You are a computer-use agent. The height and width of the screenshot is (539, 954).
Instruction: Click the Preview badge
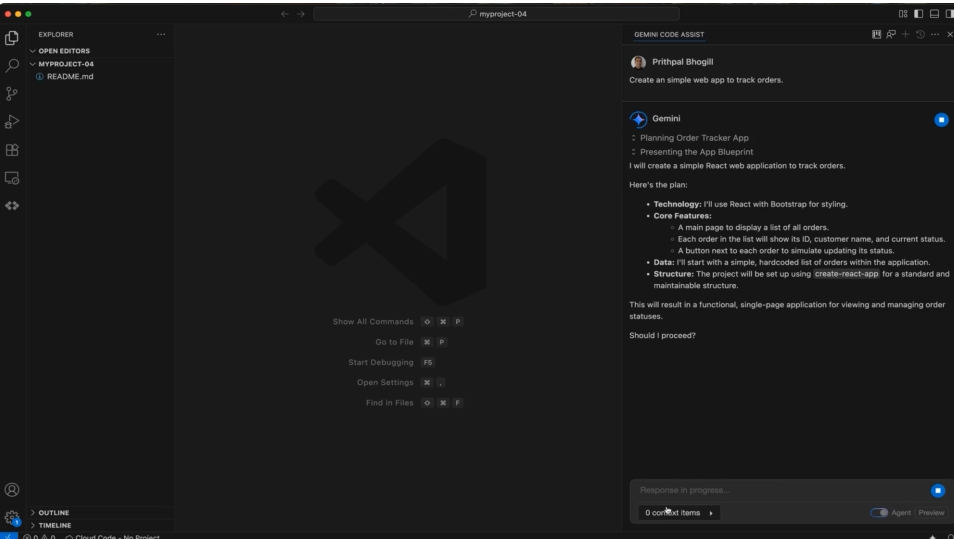(x=931, y=513)
